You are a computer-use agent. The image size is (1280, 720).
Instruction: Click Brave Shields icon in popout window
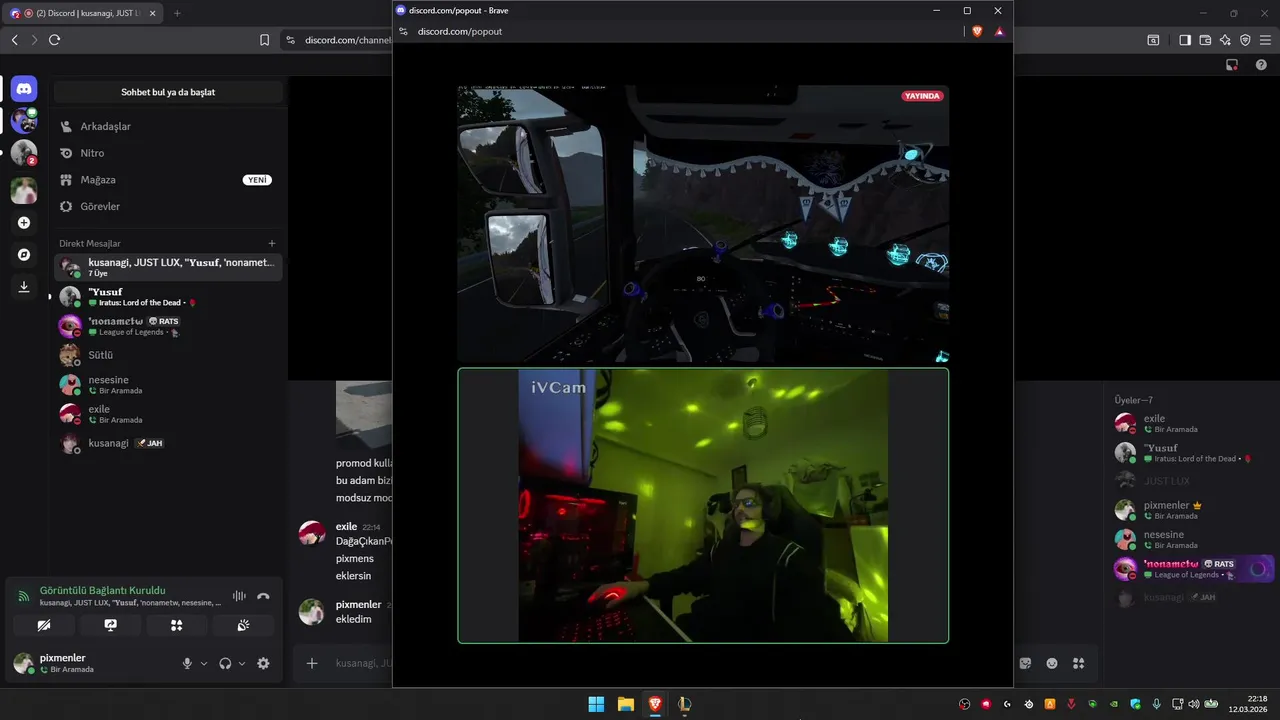pyautogui.click(x=977, y=31)
